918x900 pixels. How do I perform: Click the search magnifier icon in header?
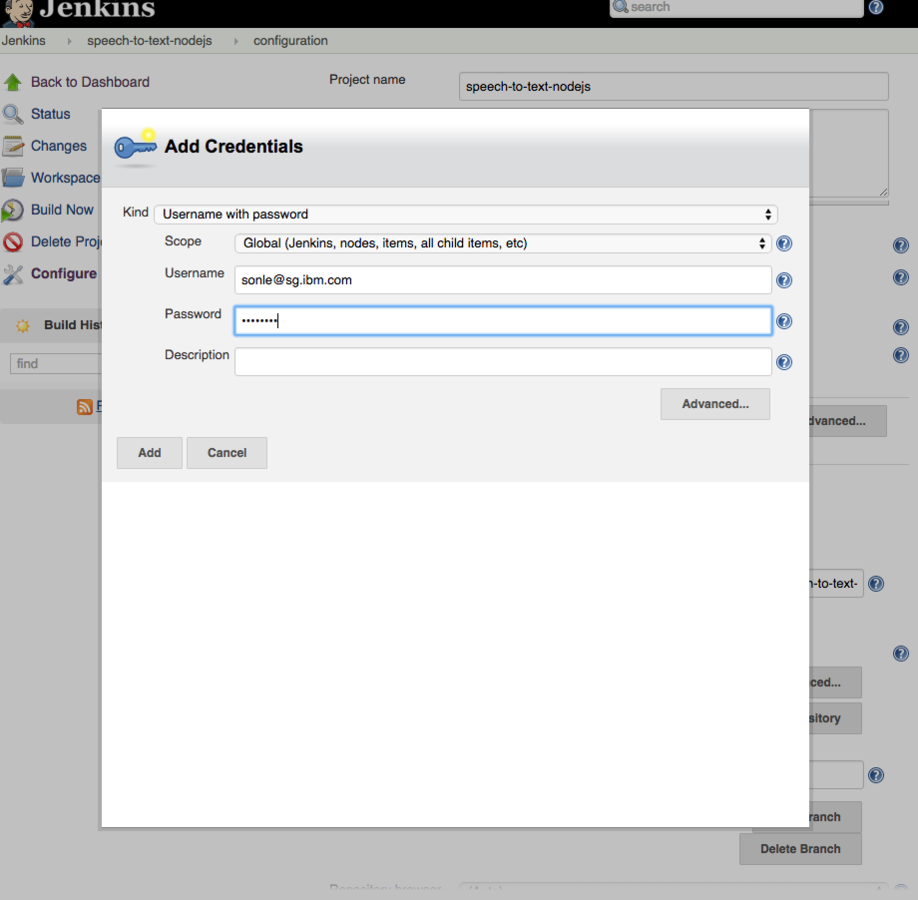pos(620,6)
